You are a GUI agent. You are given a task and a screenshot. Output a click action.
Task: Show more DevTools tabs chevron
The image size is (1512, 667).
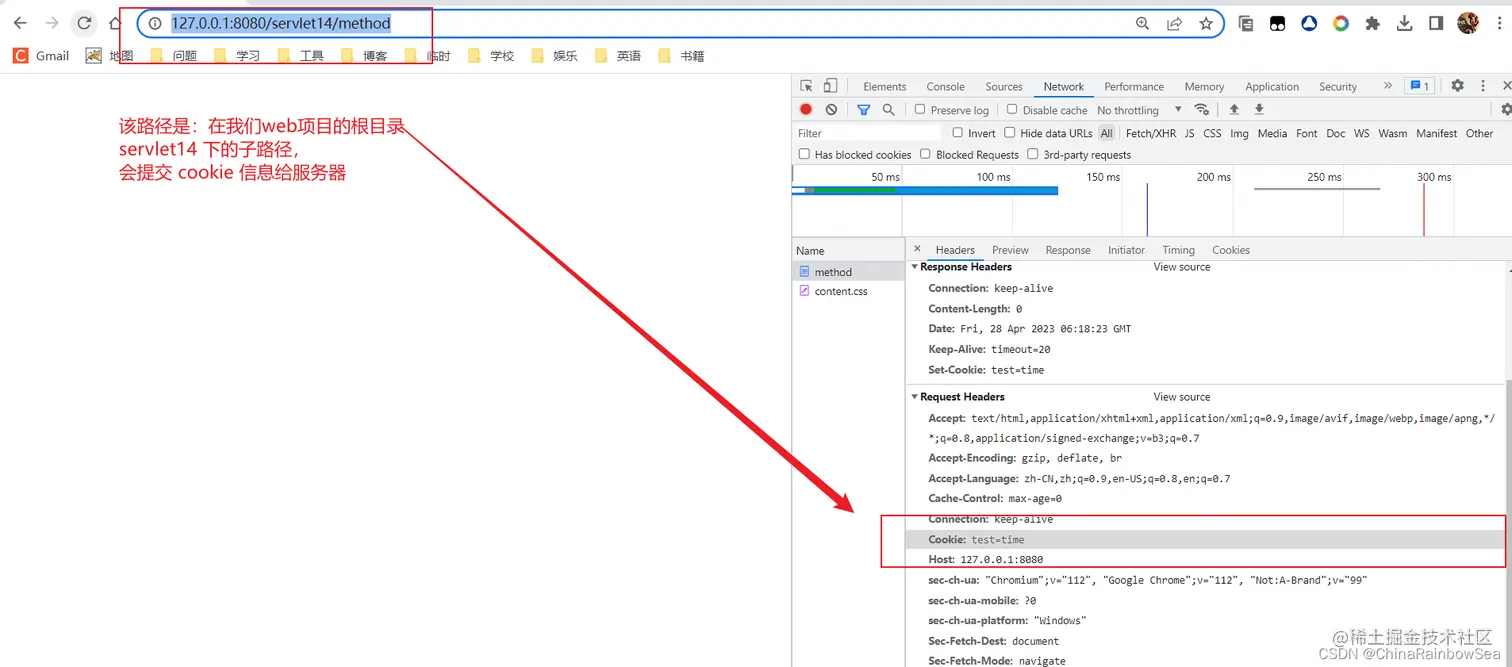[1388, 86]
